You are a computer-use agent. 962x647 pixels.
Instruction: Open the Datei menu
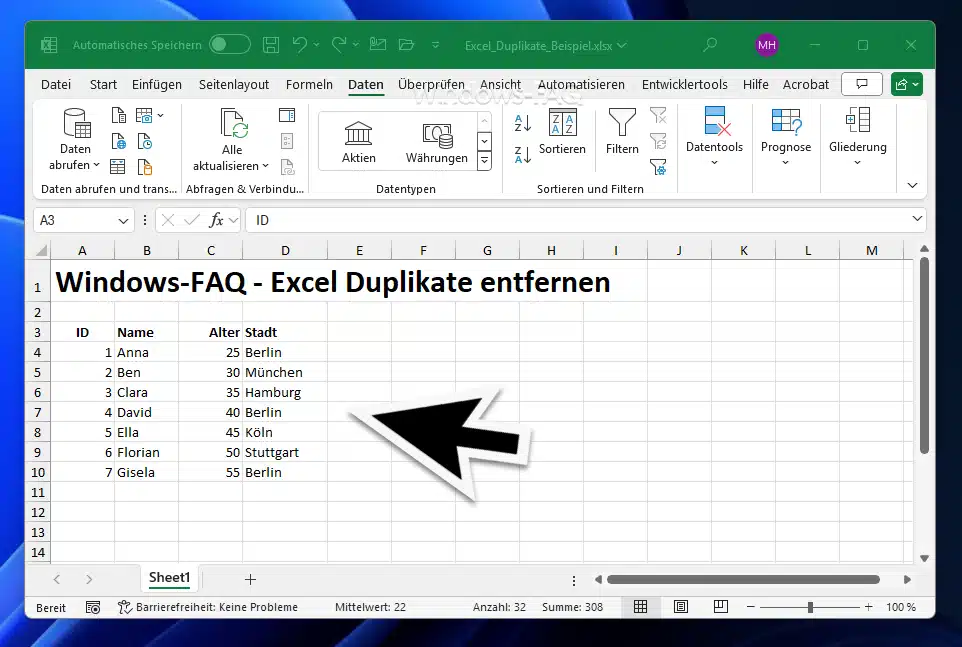coord(56,85)
